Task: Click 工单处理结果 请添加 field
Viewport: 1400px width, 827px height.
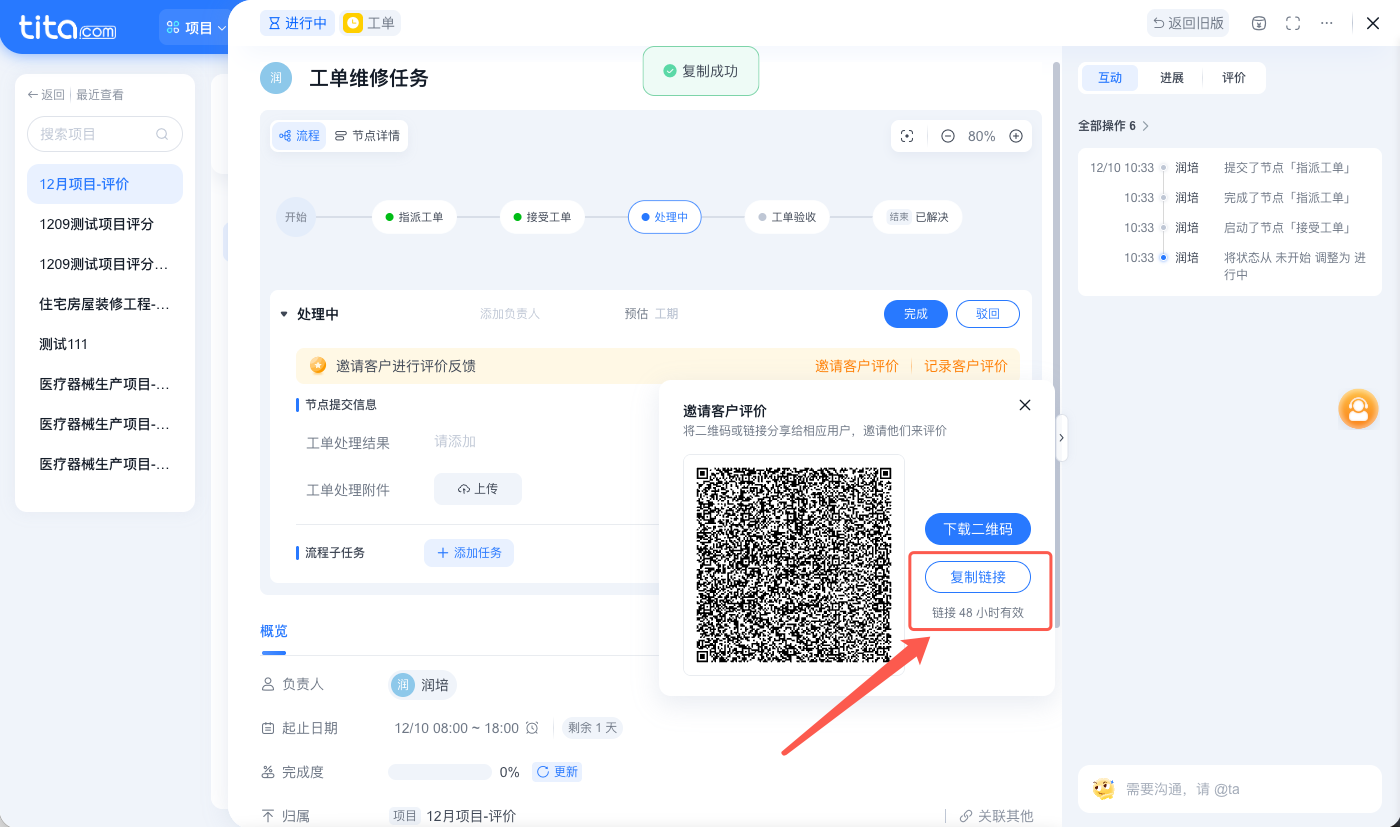Action: click(x=455, y=442)
